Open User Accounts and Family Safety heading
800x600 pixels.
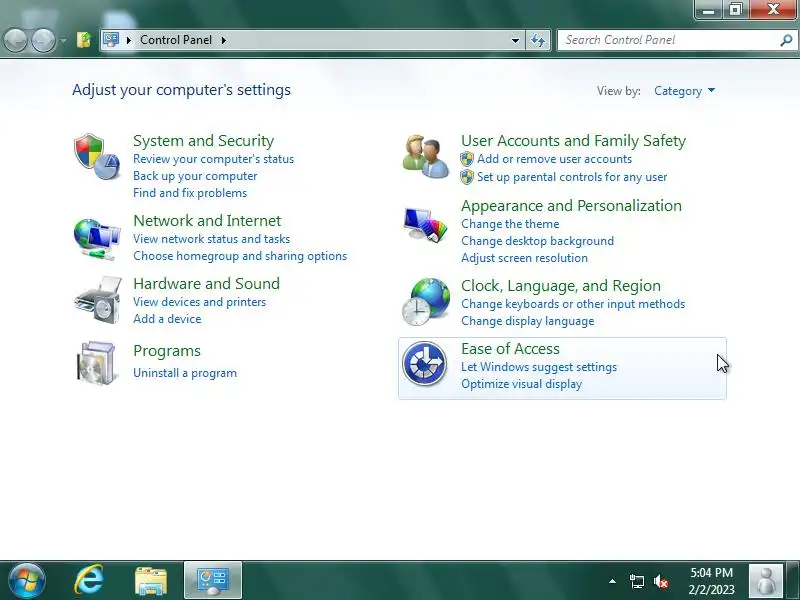pos(573,140)
